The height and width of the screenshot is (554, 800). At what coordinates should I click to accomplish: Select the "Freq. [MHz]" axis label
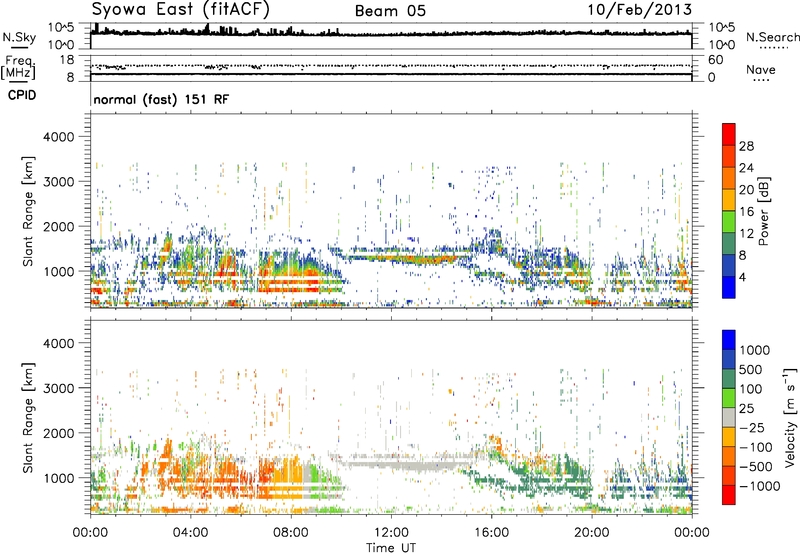19,69
